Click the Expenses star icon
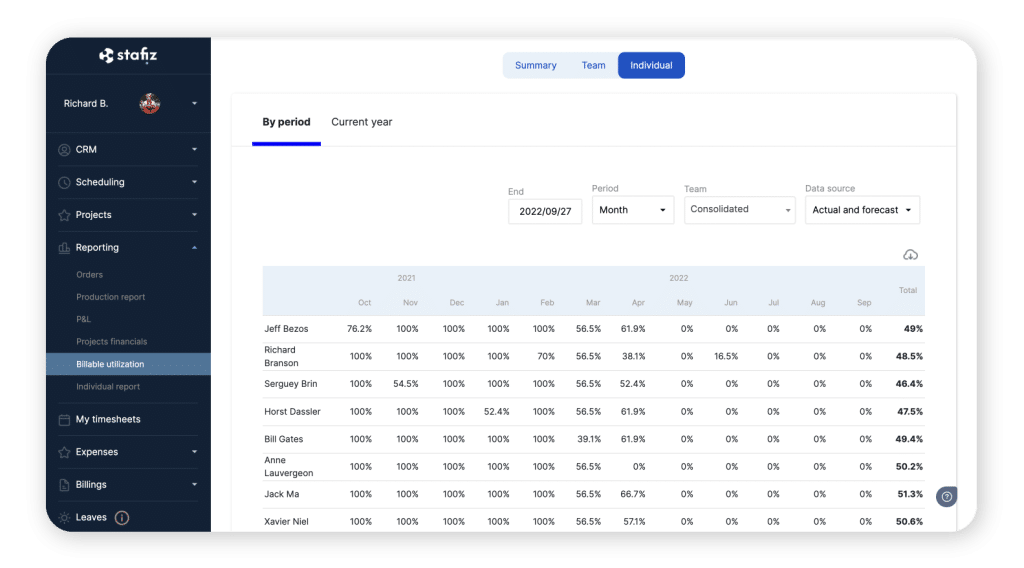This screenshot has height=568, width=1024. click(x=64, y=452)
